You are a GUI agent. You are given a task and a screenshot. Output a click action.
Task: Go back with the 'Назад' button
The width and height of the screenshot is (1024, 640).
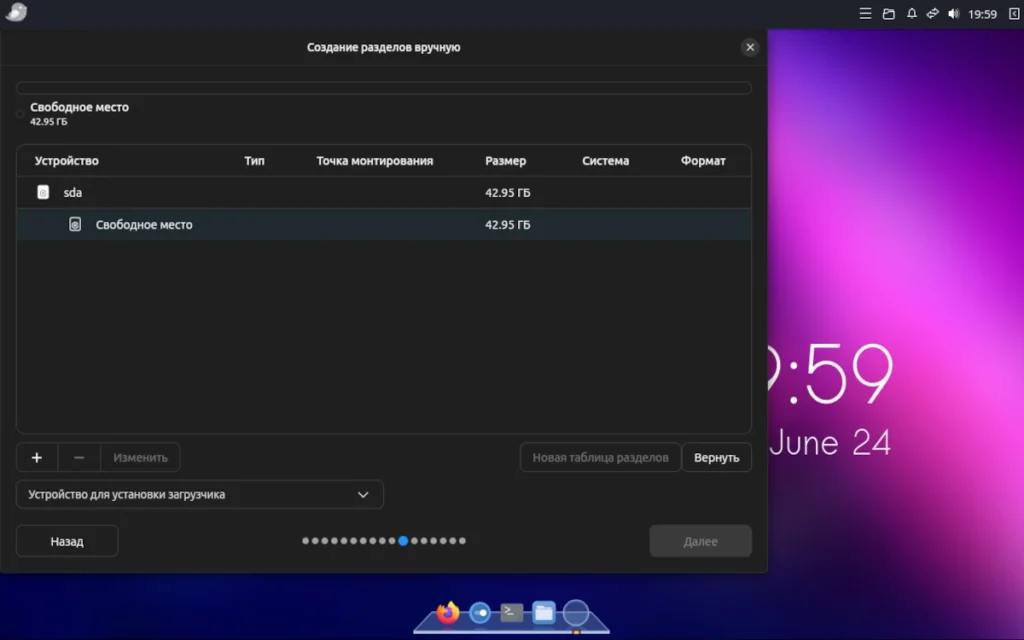[x=67, y=541]
